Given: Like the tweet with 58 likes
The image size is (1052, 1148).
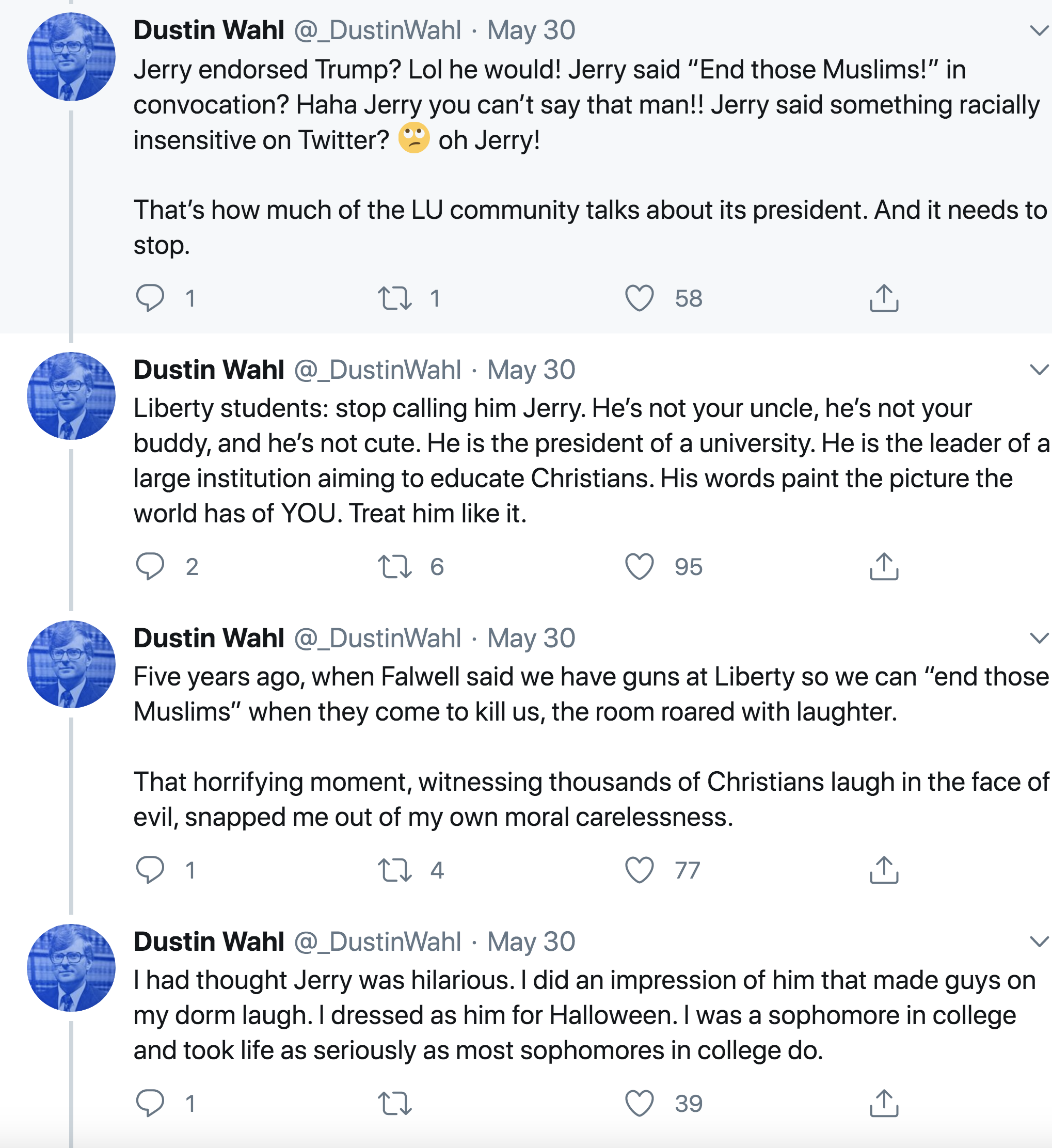Looking at the screenshot, I should point(639,298).
